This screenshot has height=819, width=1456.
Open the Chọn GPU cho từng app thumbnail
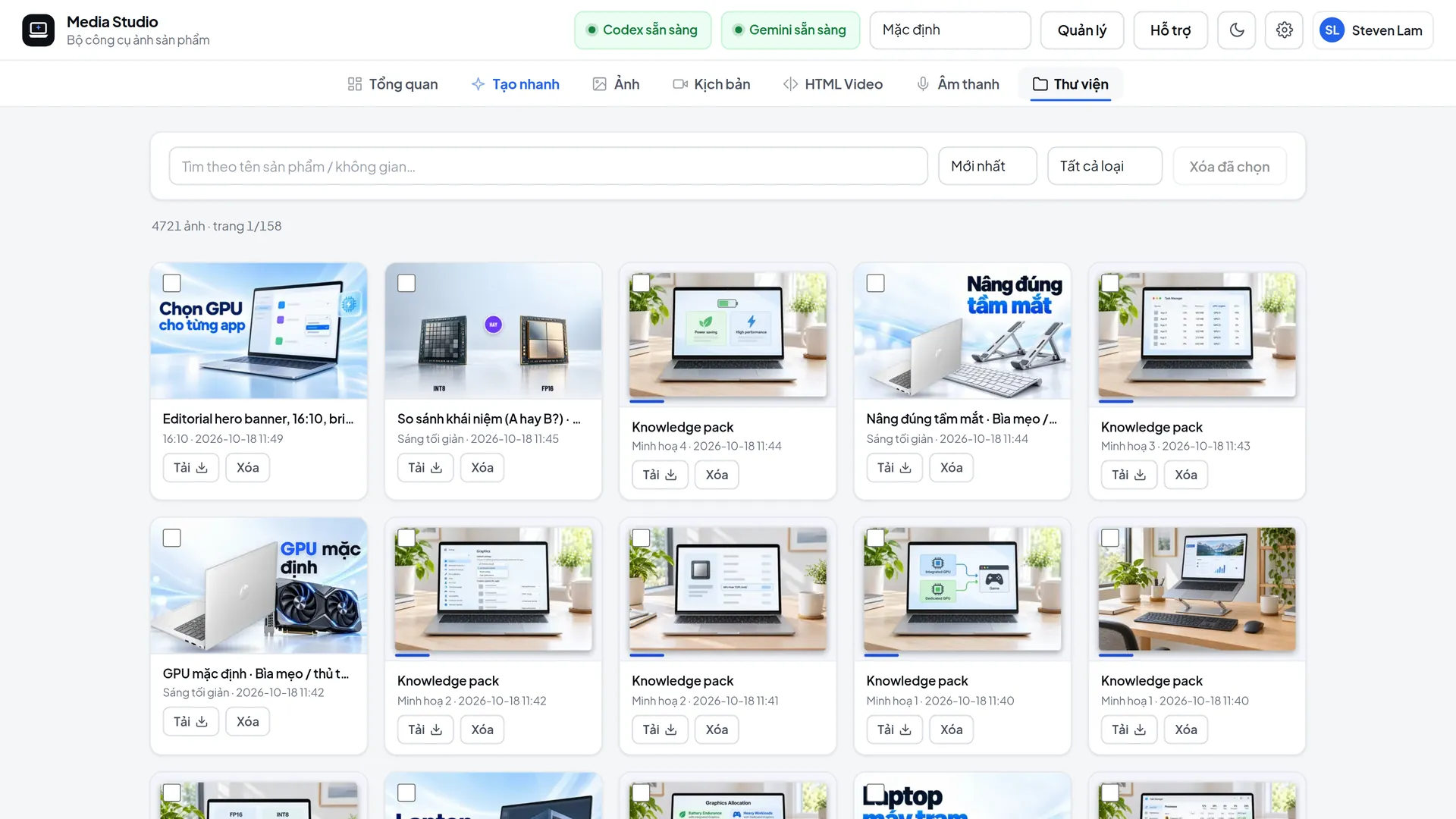pos(259,331)
